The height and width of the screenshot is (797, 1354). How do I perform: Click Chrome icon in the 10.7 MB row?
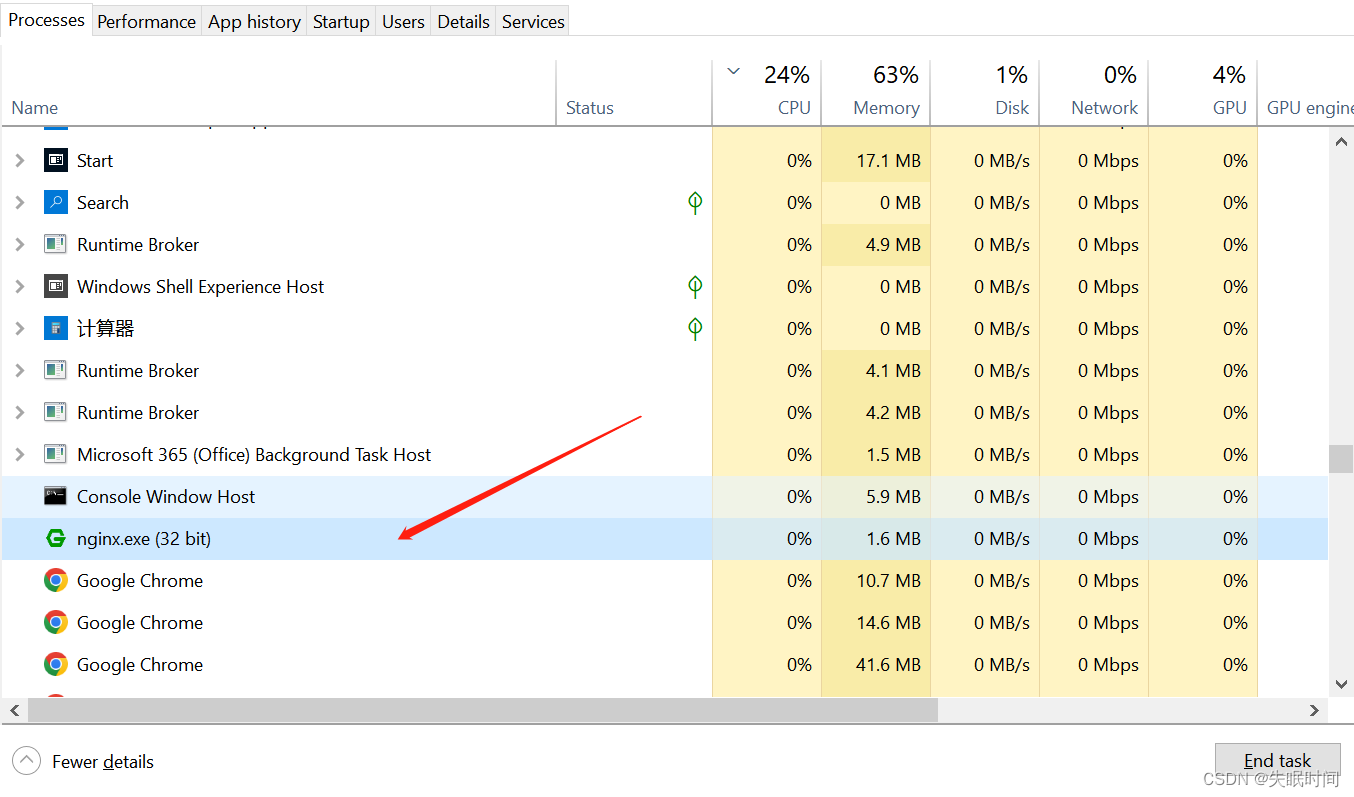tap(56, 580)
